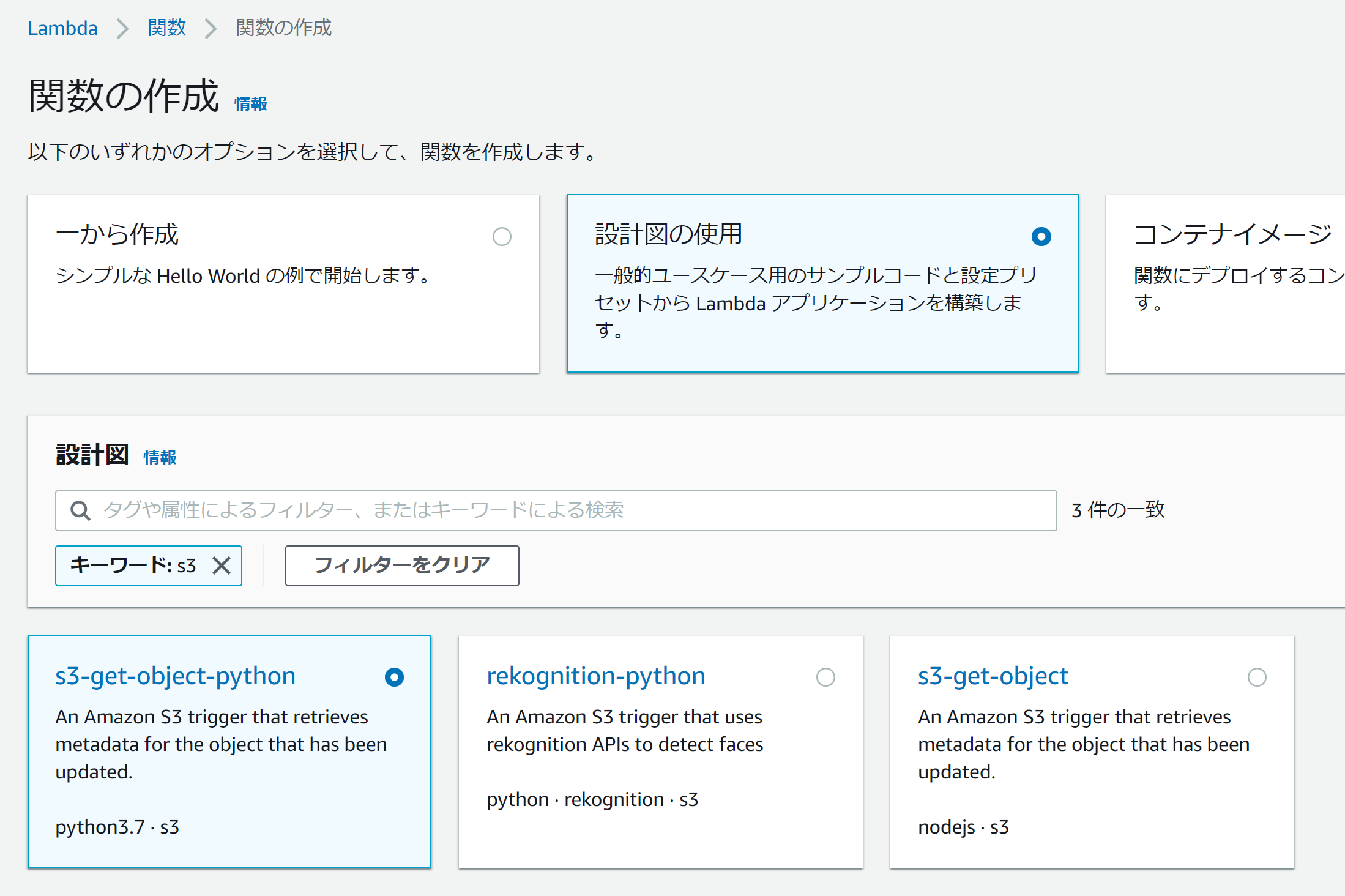1345x896 pixels.
Task: Click the 関数の作成 breadcrumb text
Action: 284,28
